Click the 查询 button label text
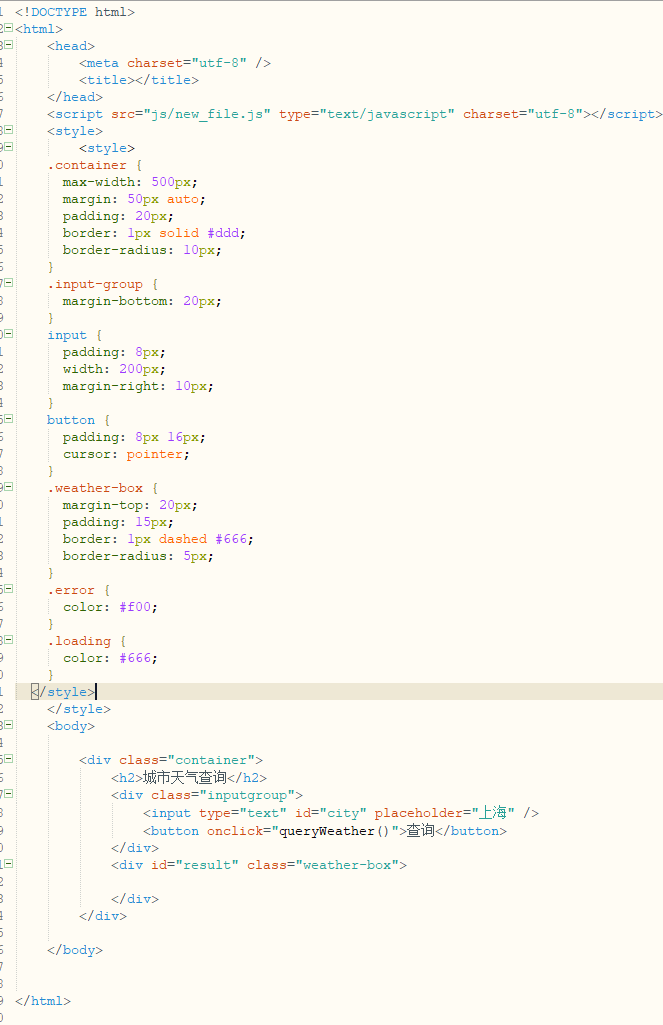The width and height of the screenshot is (663, 1025). pos(420,830)
